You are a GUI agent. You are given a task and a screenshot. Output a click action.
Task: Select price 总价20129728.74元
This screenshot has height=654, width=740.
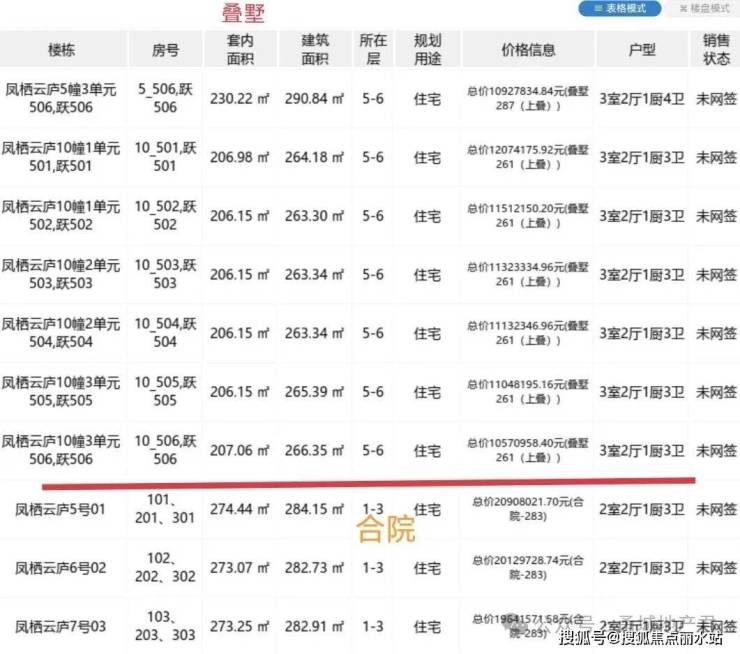click(528, 567)
